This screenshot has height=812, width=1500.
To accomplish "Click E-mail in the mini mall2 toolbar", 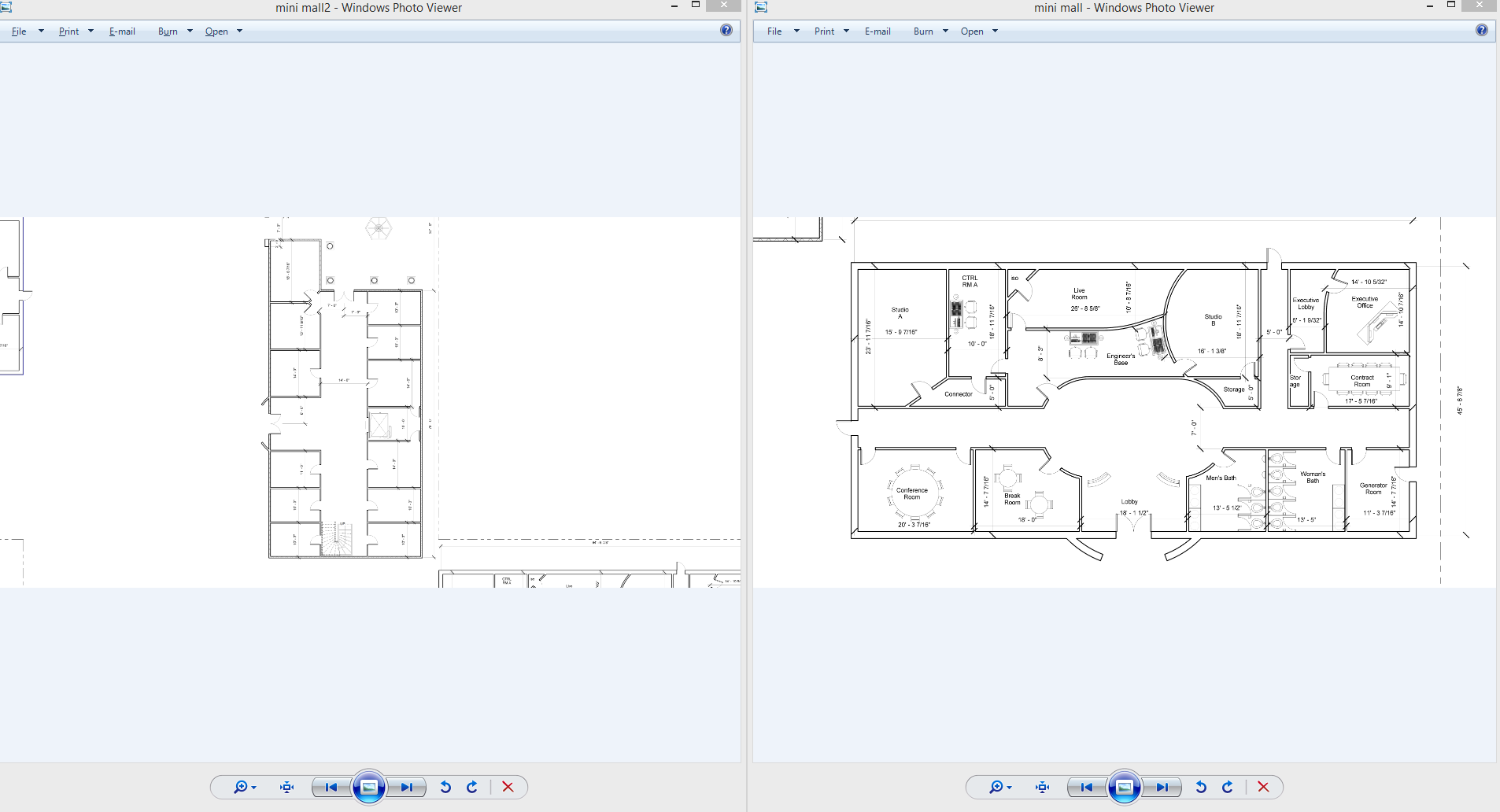I will point(122,31).
